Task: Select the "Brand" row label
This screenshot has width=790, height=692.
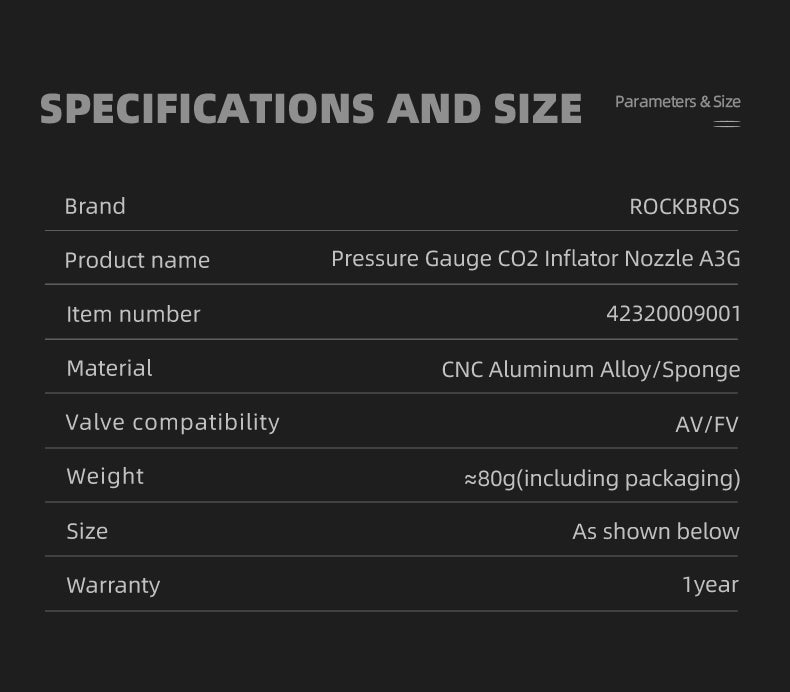Action: point(95,207)
